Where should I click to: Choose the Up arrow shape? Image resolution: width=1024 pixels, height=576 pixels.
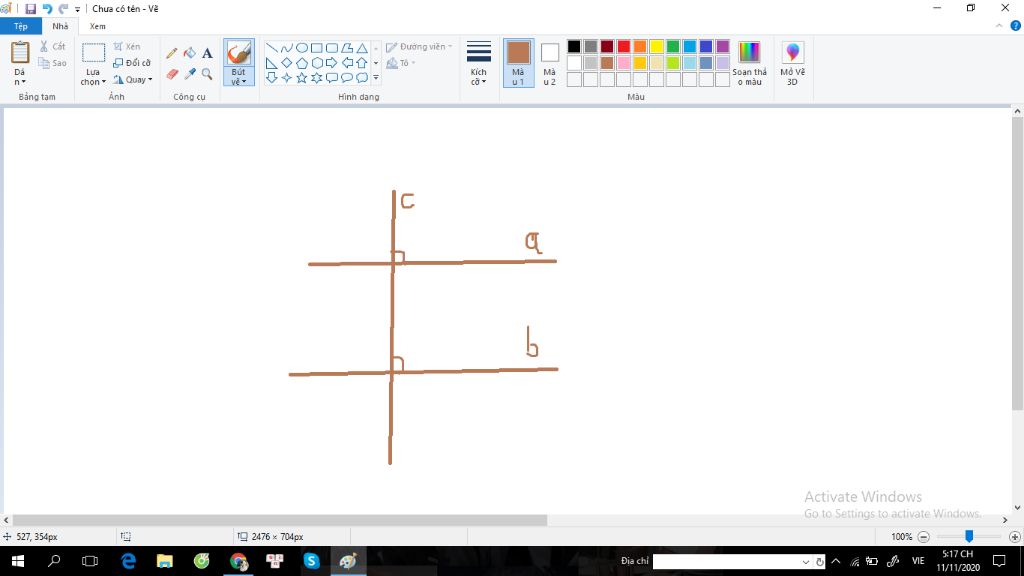tap(362, 63)
